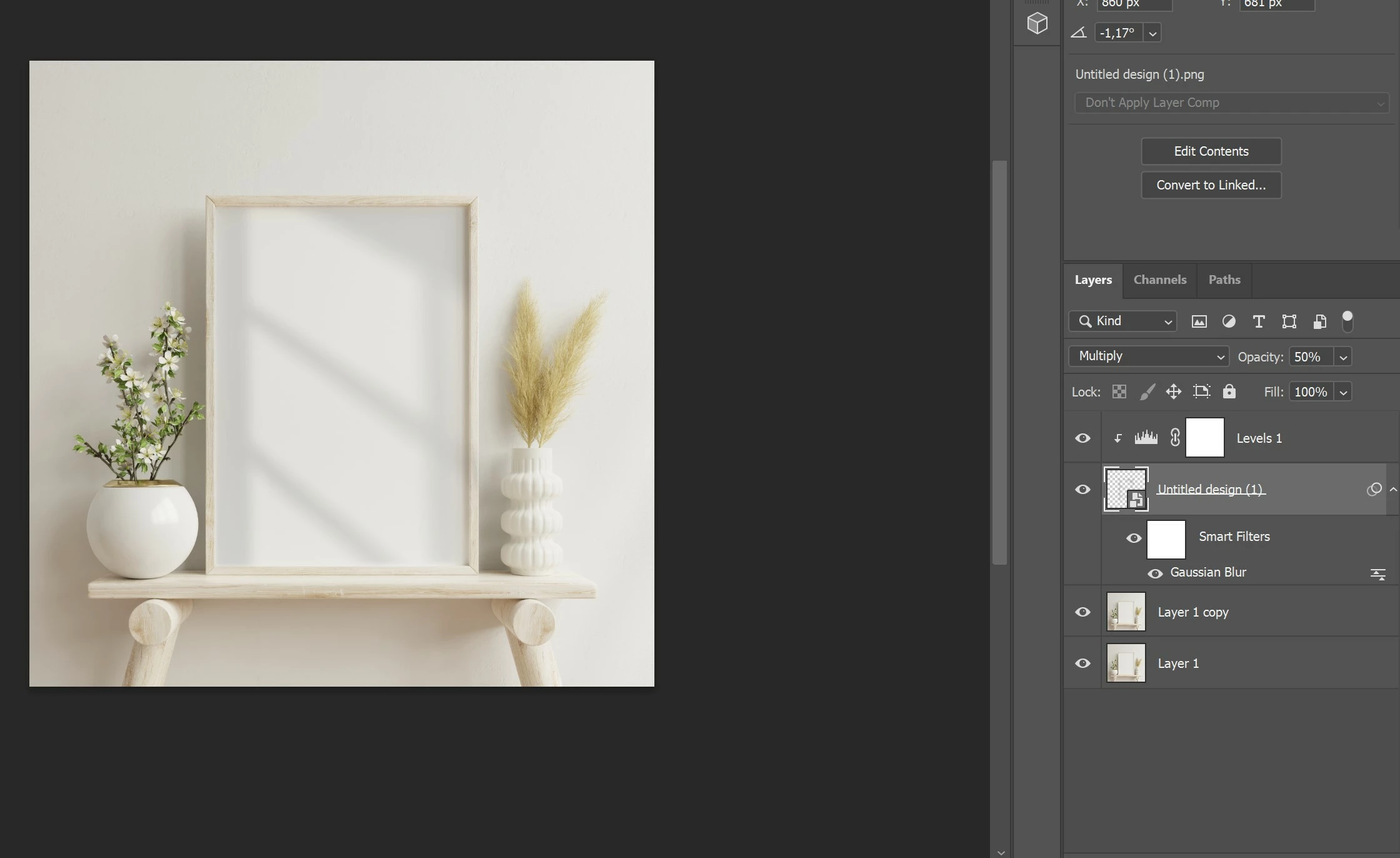Screen dimensions: 1400x858
Task: Filter layers by smart object icon
Action: 1319,321
